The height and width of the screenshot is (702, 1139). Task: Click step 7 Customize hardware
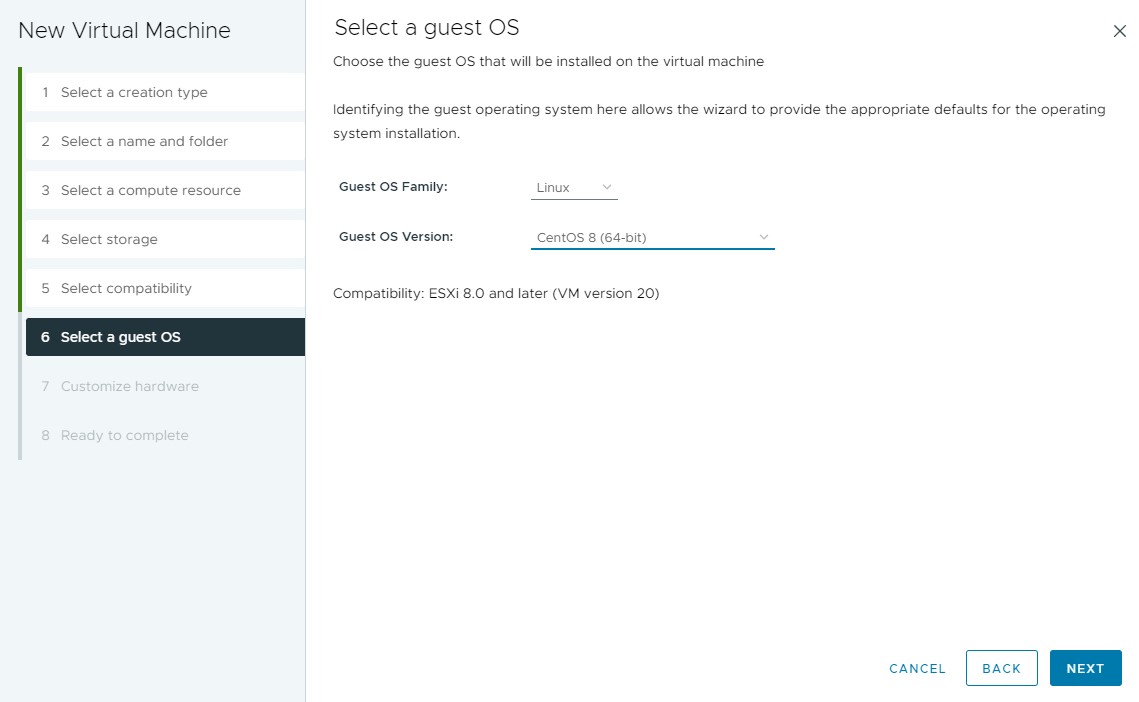(x=129, y=386)
